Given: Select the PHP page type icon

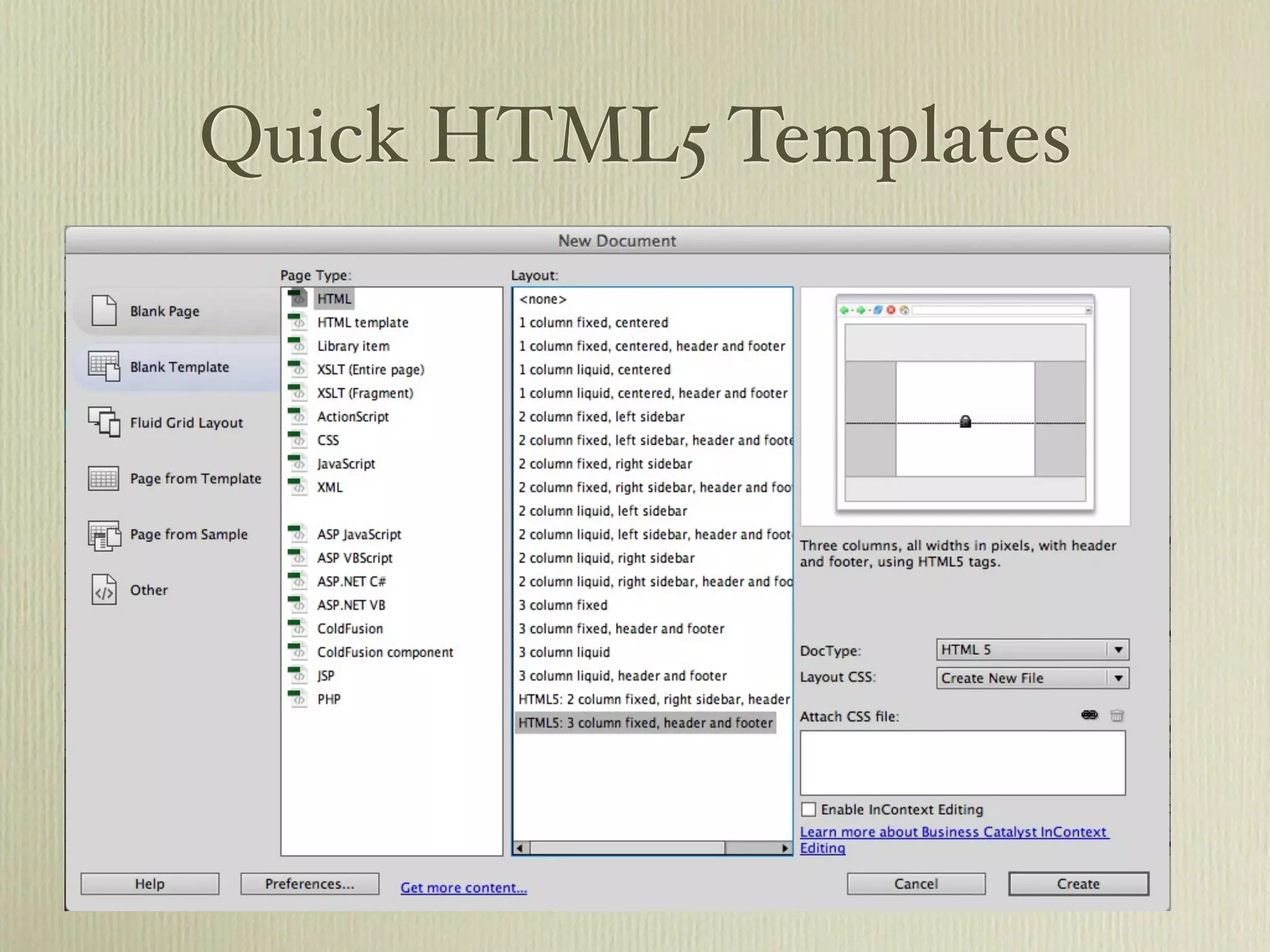Looking at the screenshot, I should [298, 699].
